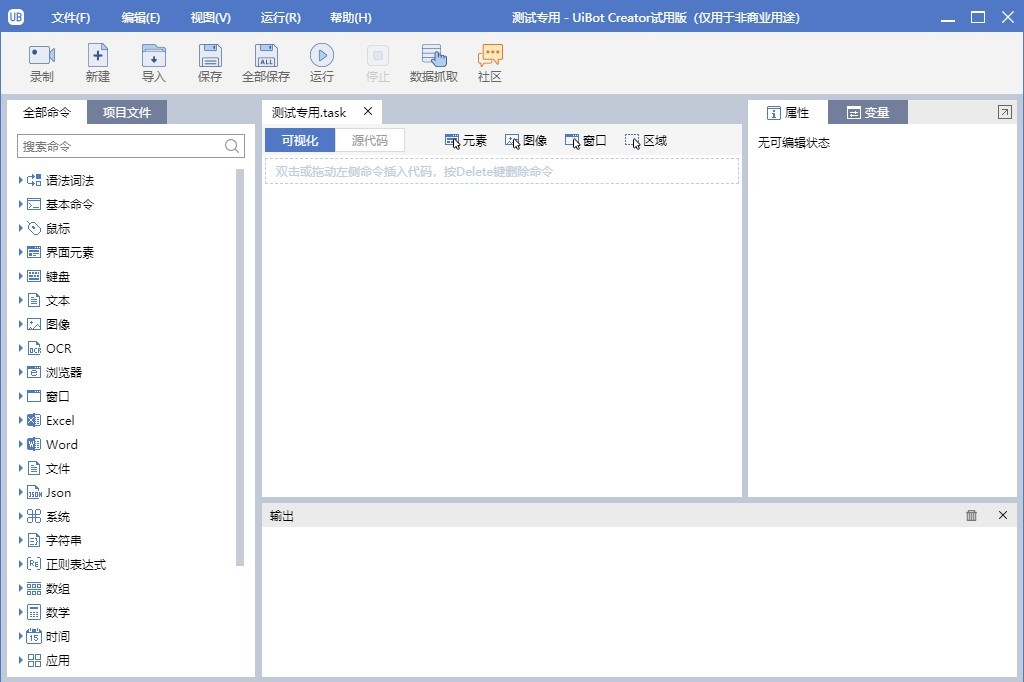This screenshot has width=1024, height=682.
Task: Open the 变量 variables tab
Action: click(868, 112)
